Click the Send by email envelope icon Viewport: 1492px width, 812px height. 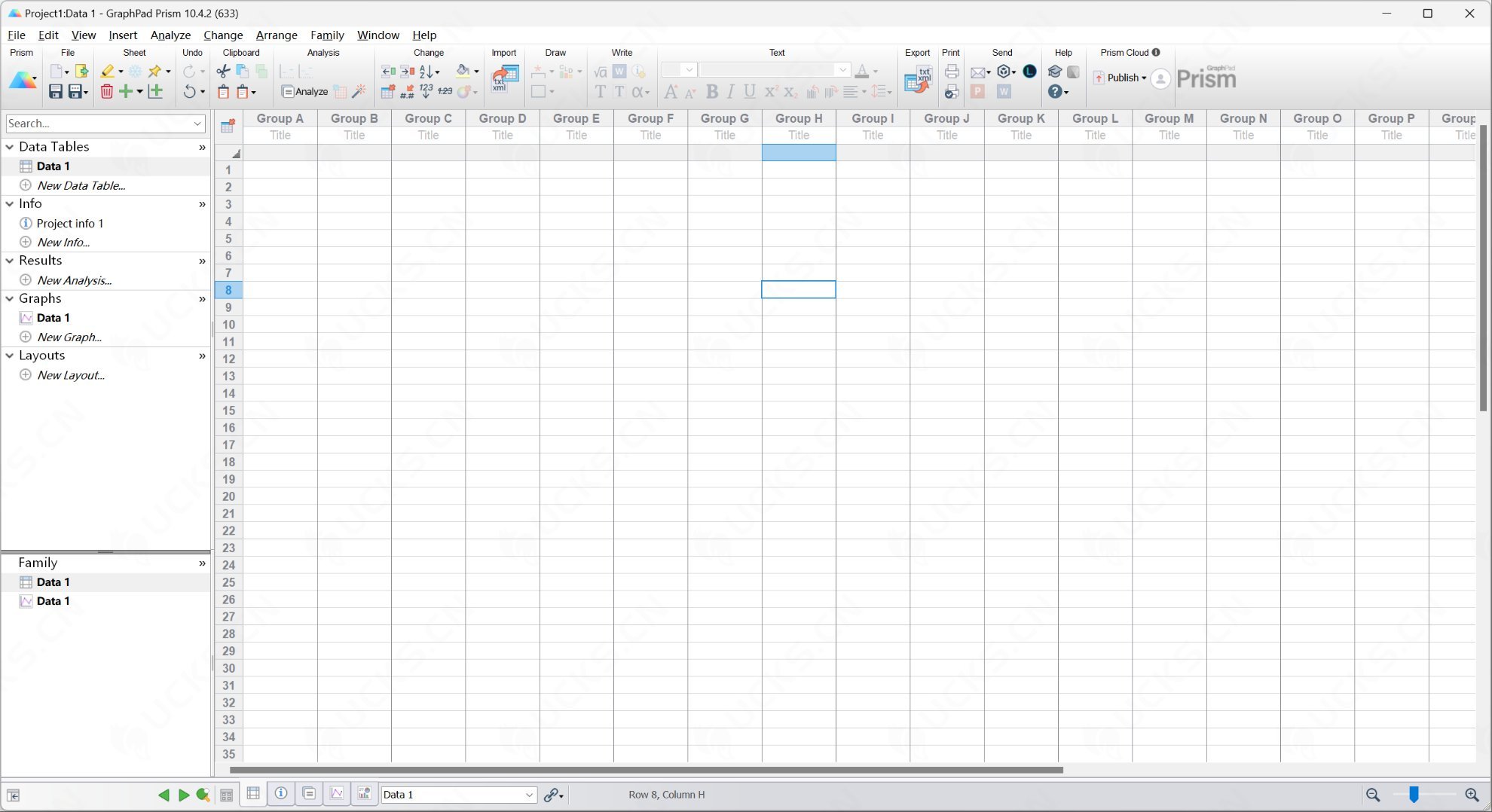click(978, 72)
